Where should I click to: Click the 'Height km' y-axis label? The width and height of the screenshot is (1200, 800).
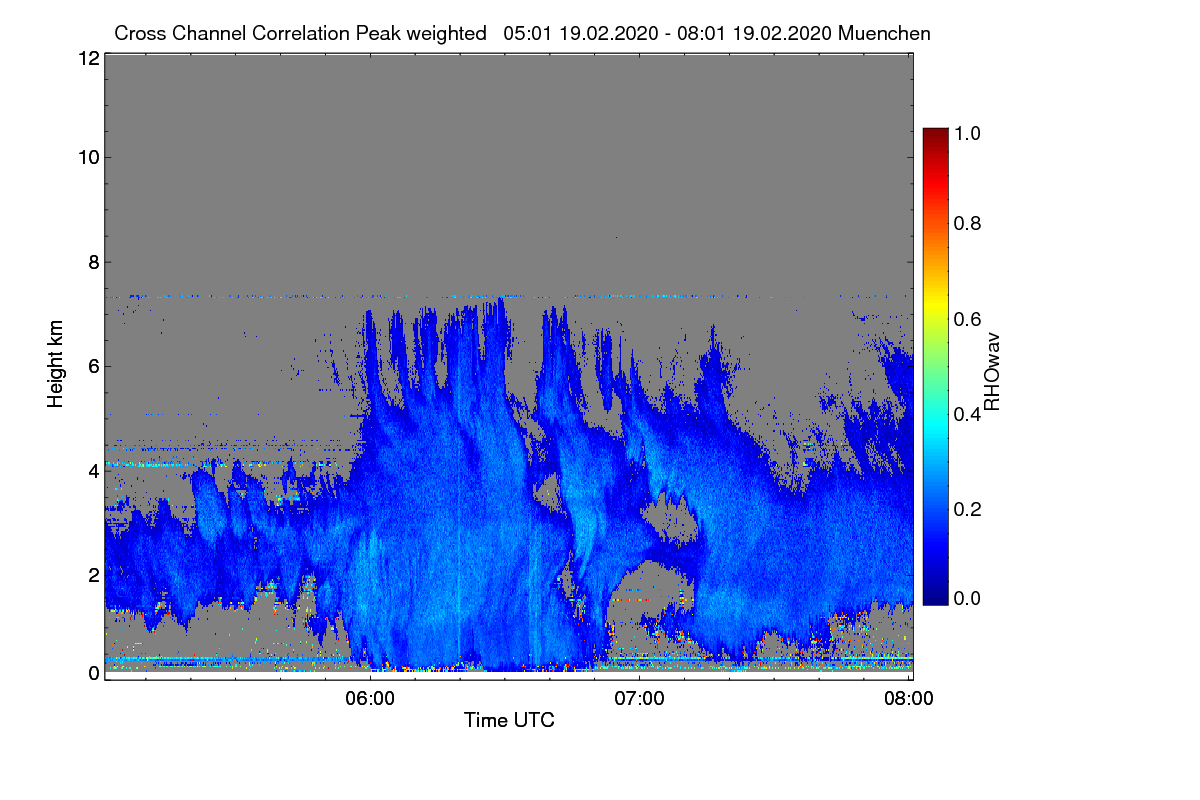pos(56,364)
